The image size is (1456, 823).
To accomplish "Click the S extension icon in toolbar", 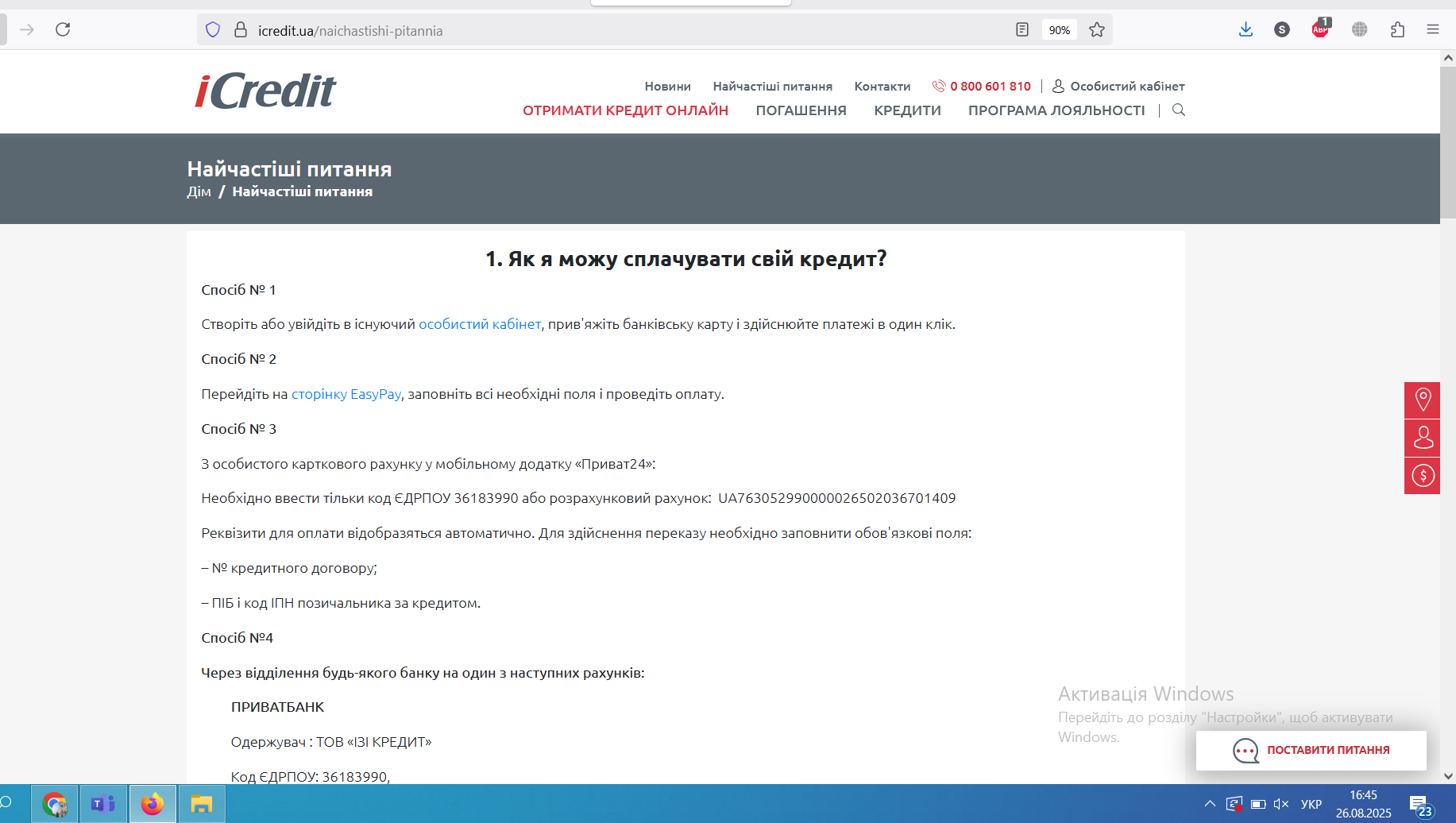I will (1282, 29).
